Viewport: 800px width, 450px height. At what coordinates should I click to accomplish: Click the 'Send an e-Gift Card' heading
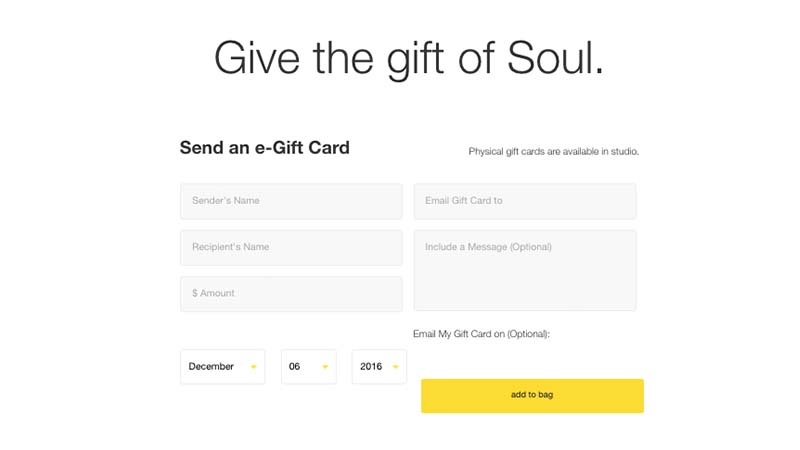click(265, 147)
